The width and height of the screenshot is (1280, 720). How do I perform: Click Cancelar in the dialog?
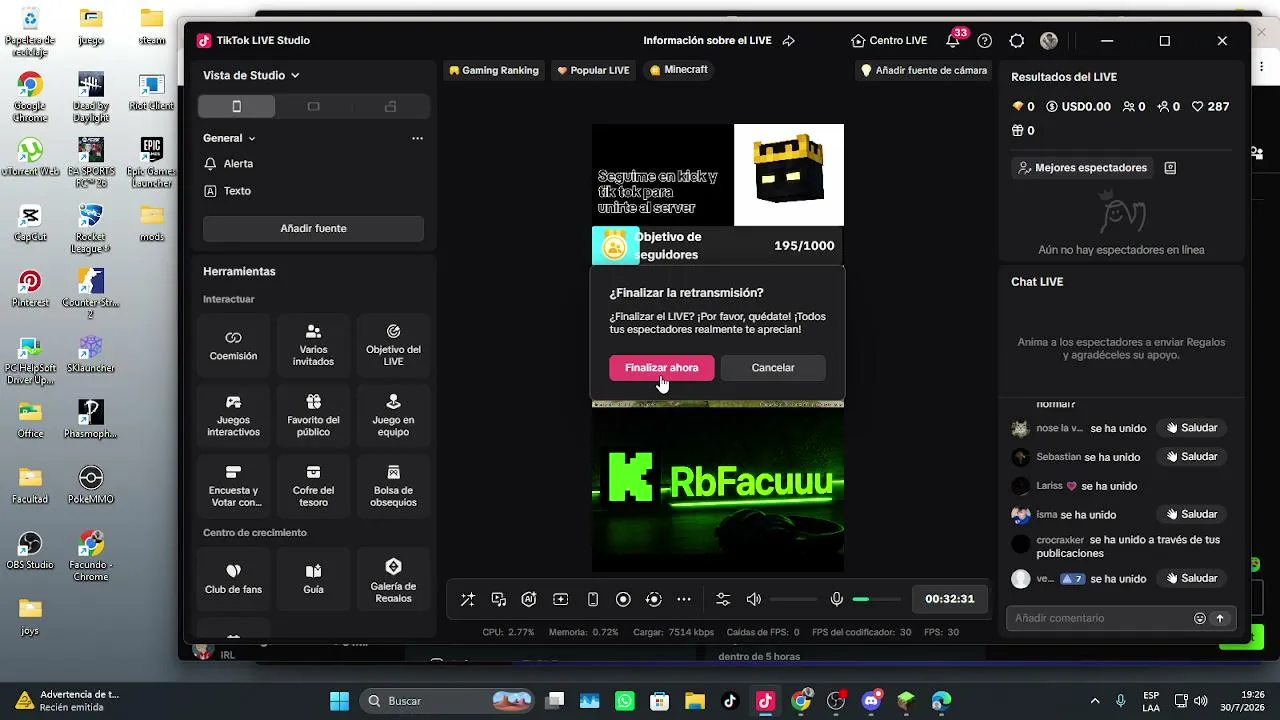click(x=773, y=367)
